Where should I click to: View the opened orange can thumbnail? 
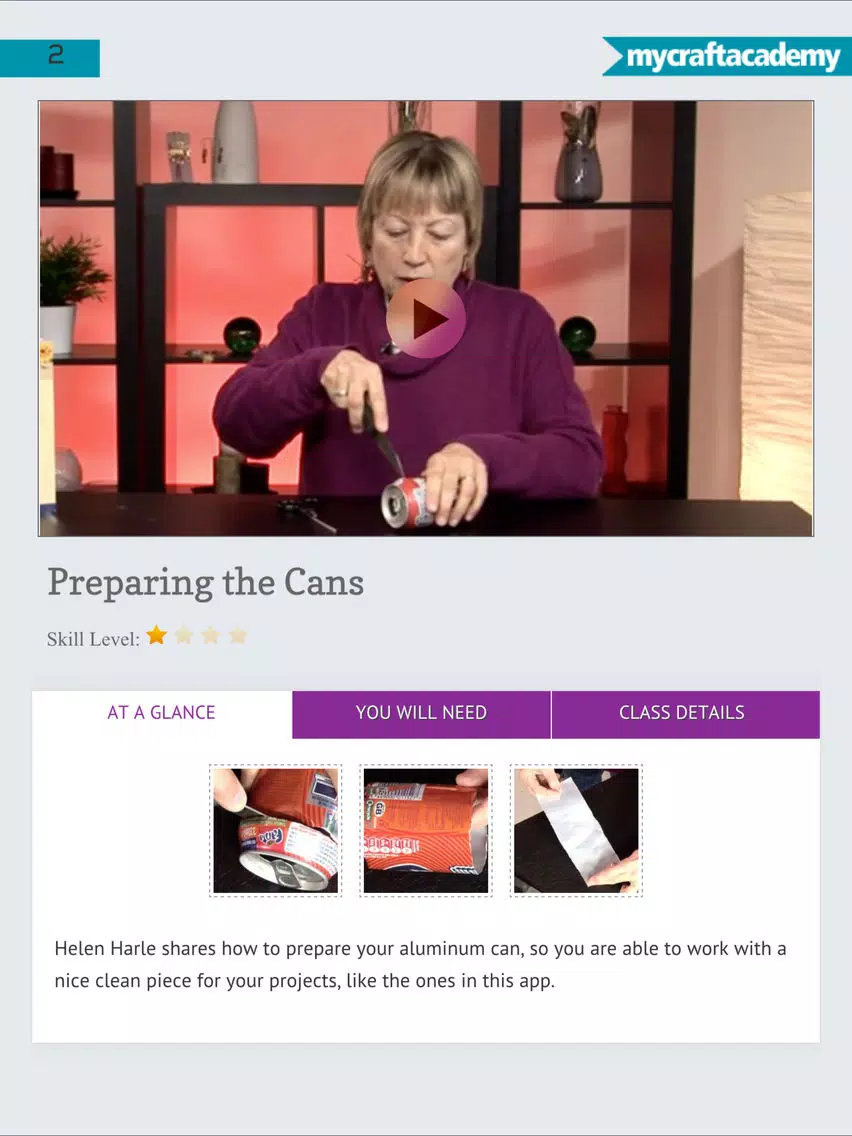click(x=425, y=831)
